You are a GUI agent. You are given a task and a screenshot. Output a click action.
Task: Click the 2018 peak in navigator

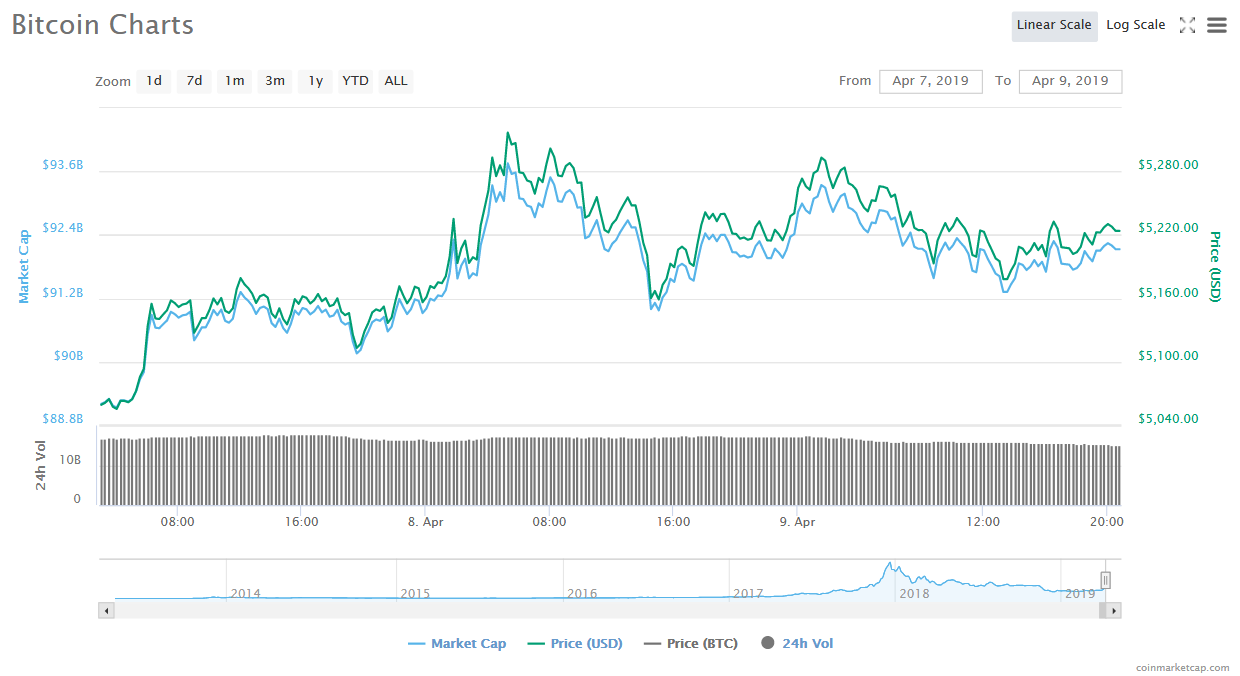[888, 566]
